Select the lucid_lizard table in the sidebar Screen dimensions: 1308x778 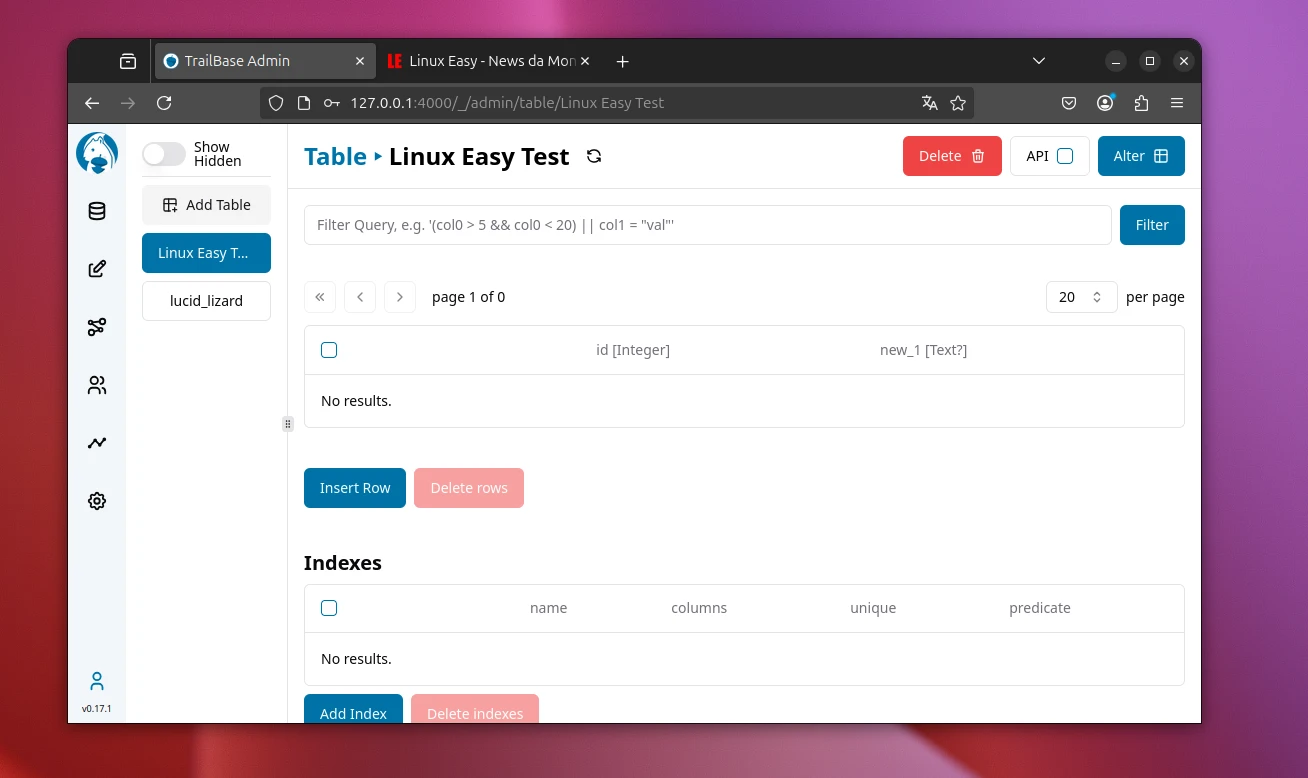coord(206,300)
